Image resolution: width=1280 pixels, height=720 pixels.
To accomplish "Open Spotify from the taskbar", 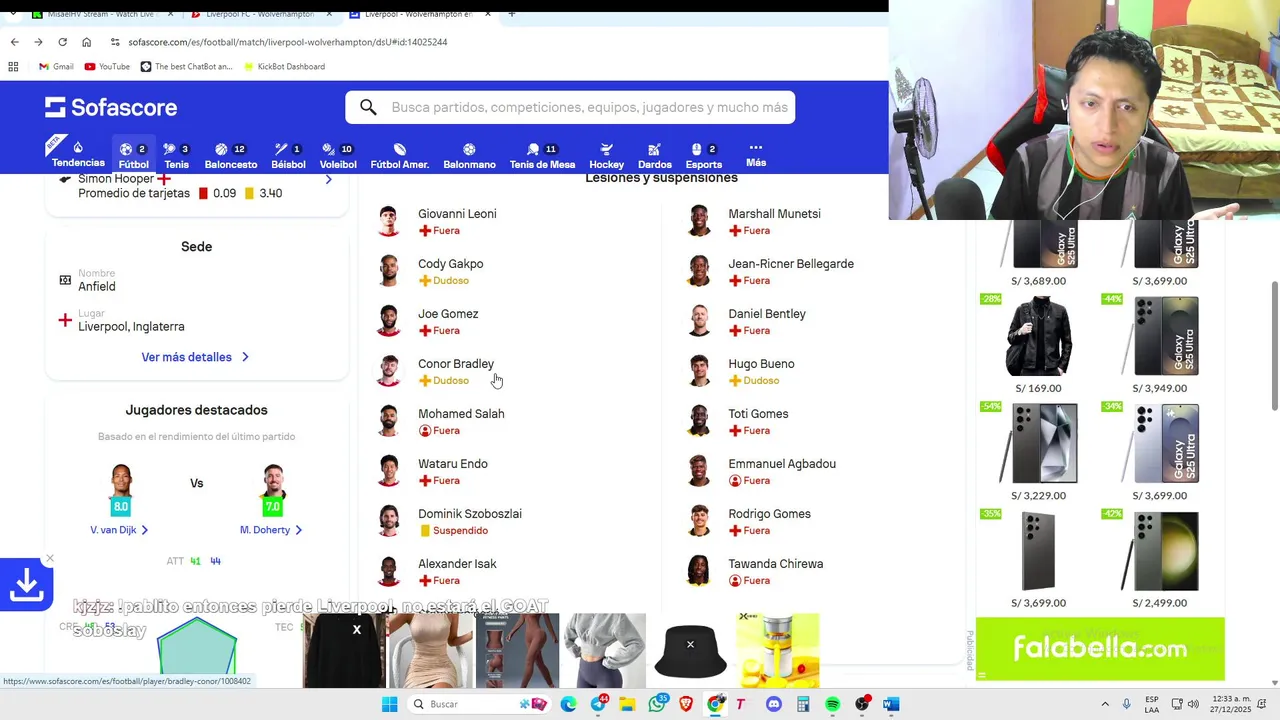I will point(832,704).
